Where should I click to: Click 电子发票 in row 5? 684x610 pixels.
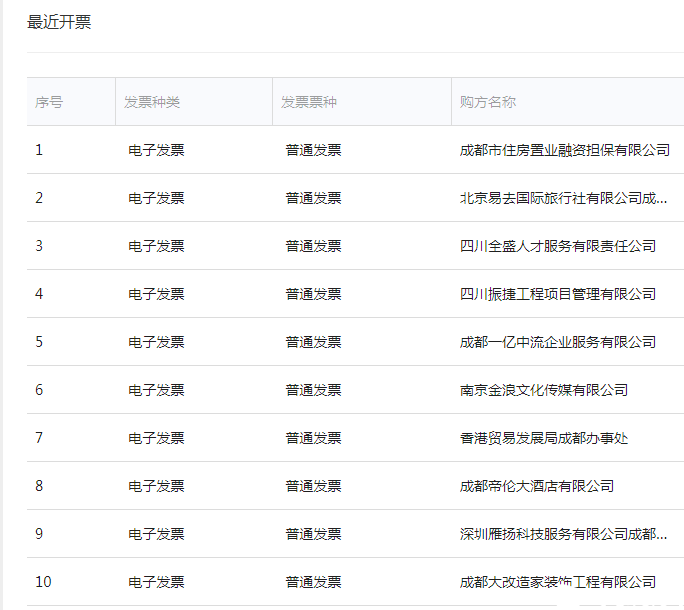[156, 342]
